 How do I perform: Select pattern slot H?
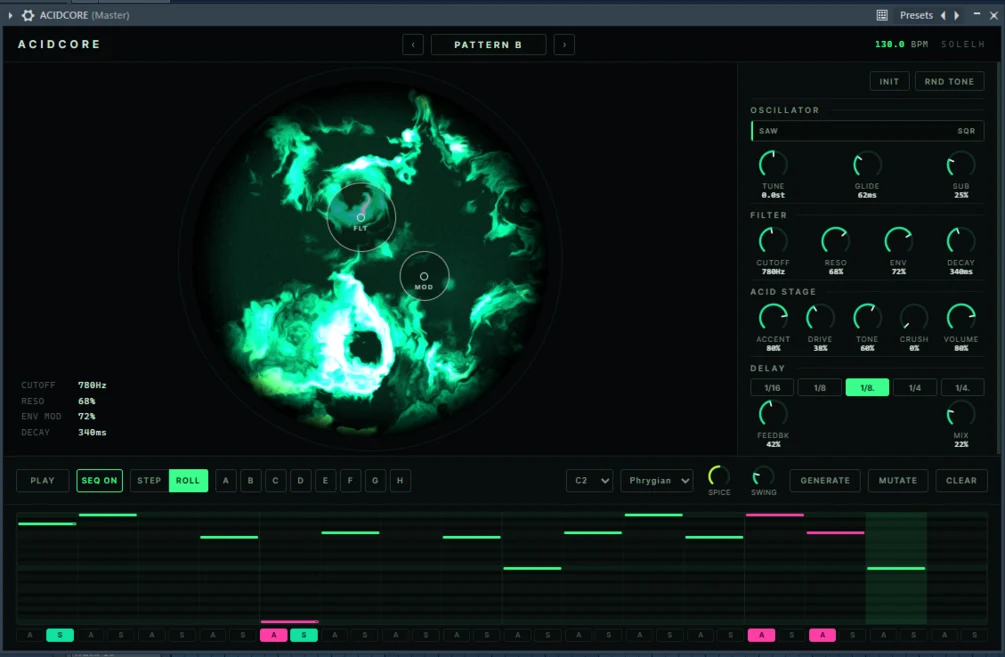point(400,481)
